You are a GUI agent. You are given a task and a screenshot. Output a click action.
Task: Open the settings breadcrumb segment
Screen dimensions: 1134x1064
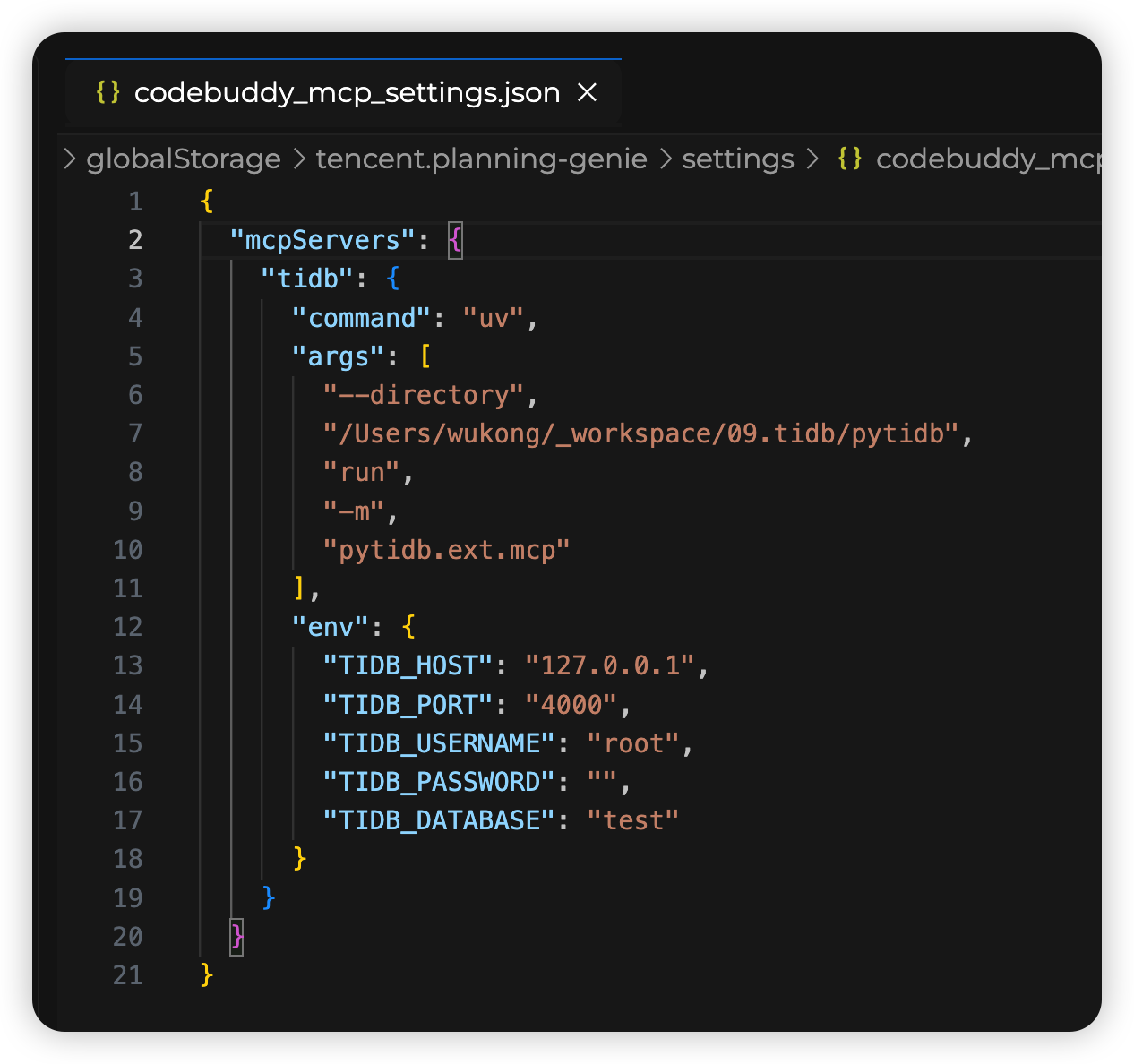tap(738, 159)
